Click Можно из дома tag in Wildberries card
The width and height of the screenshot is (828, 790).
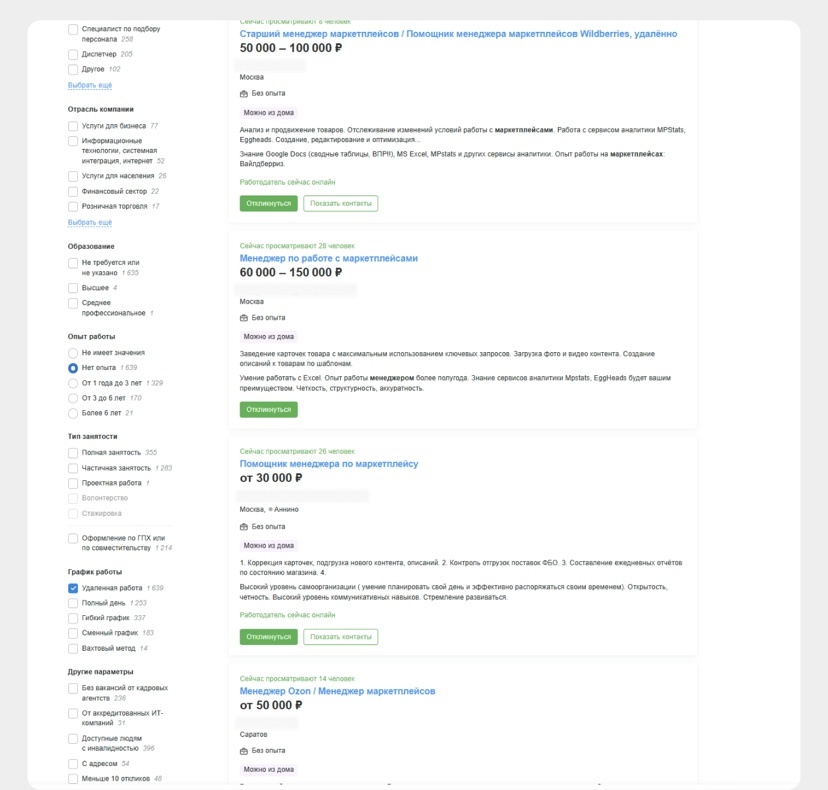pyautogui.click(x=269, y=112)
